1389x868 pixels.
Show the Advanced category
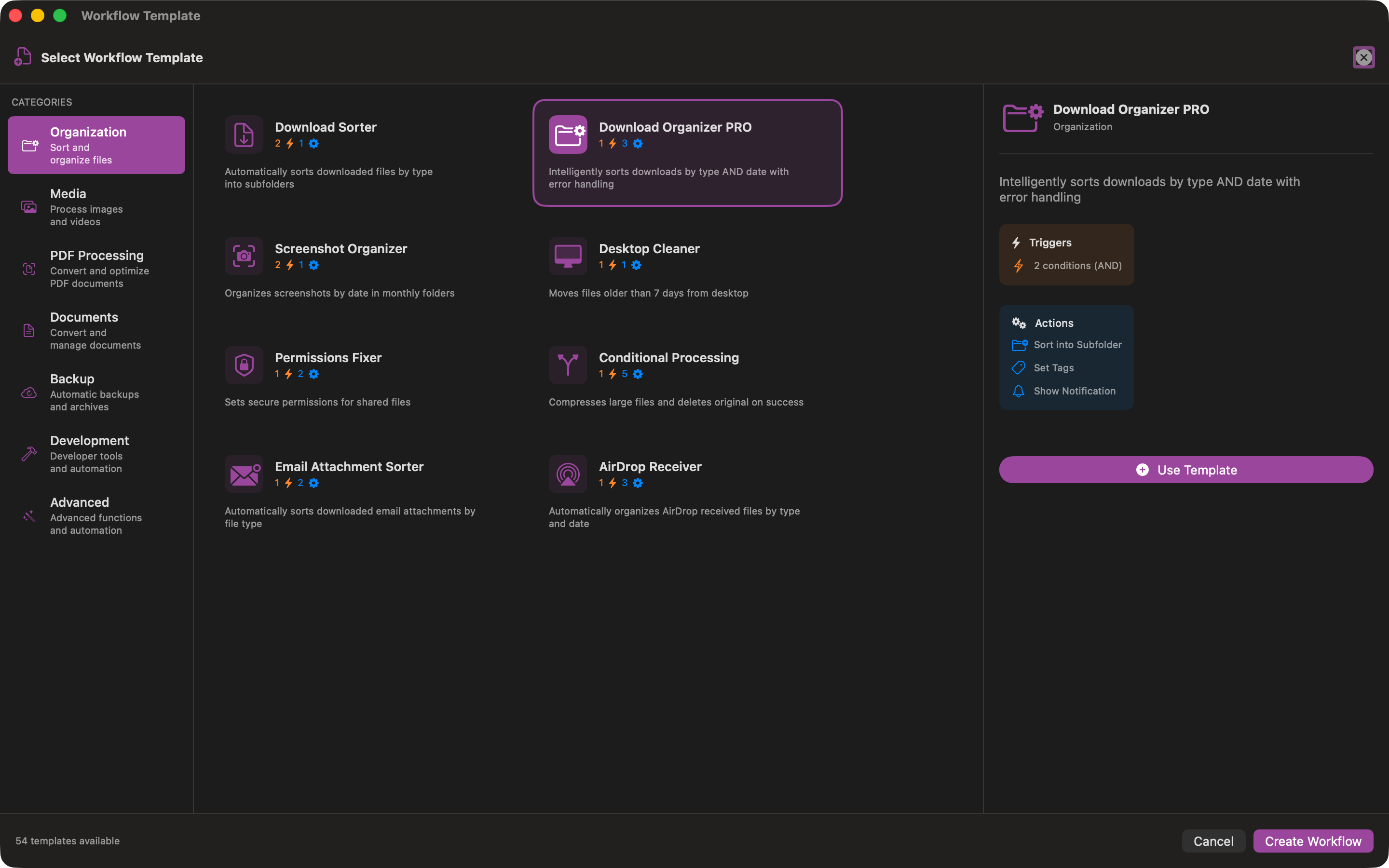[96, 516]
